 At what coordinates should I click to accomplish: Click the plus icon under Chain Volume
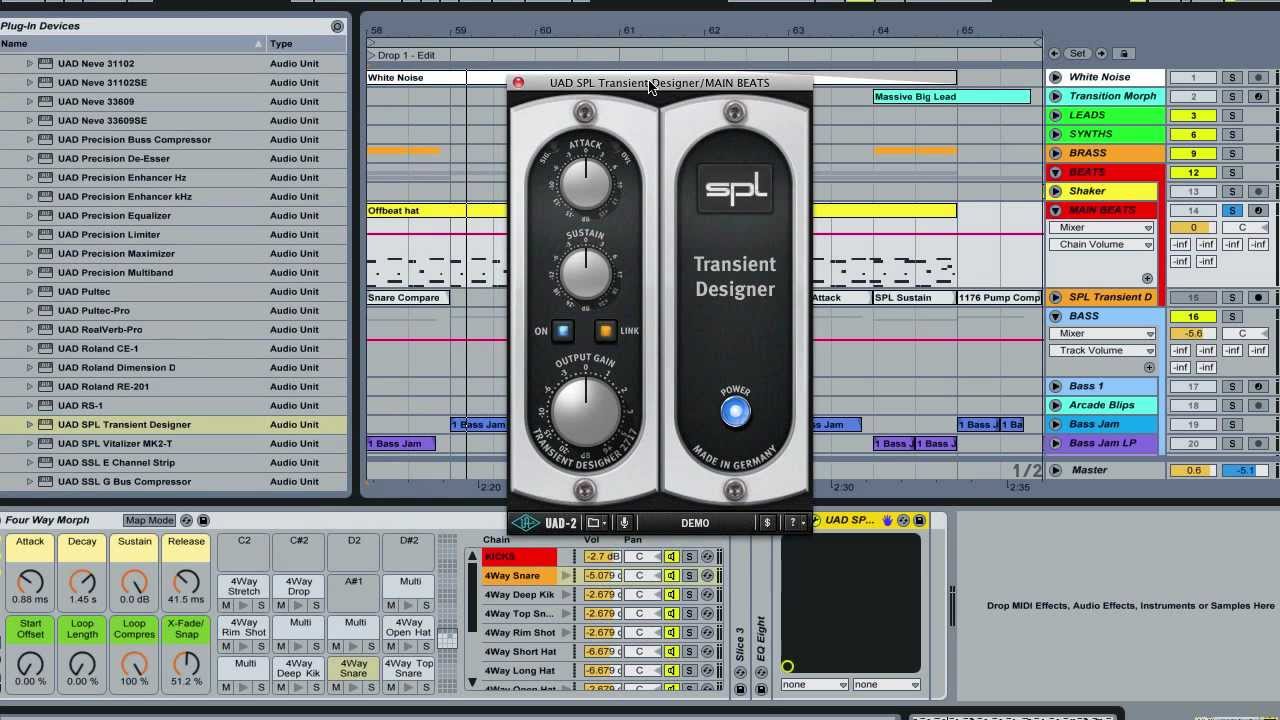[1147, 279]
